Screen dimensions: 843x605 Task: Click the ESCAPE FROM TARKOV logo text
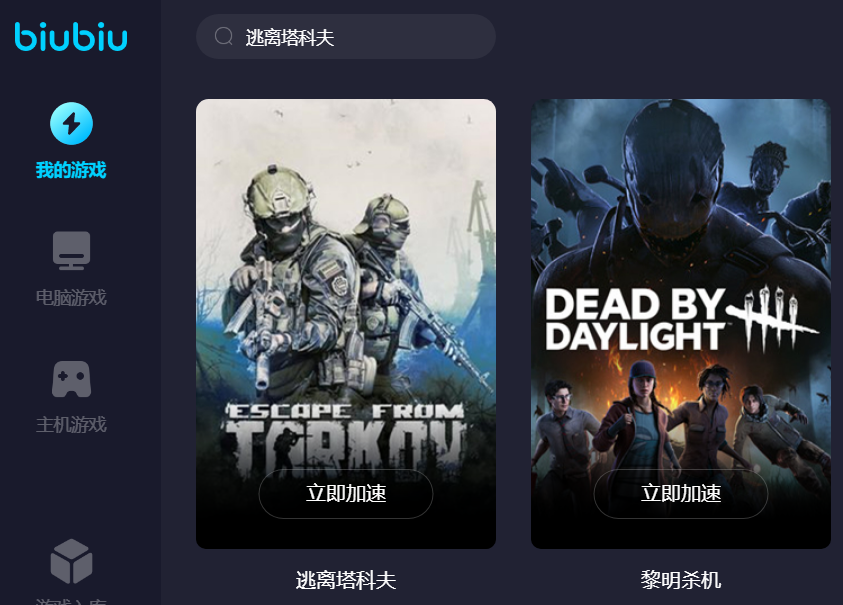pyautogui.click(x=345, y=438)
